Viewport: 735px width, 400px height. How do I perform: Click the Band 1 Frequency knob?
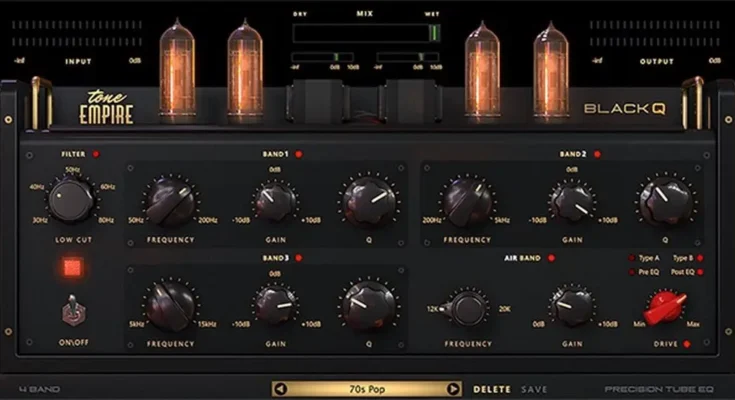point(170,202)
